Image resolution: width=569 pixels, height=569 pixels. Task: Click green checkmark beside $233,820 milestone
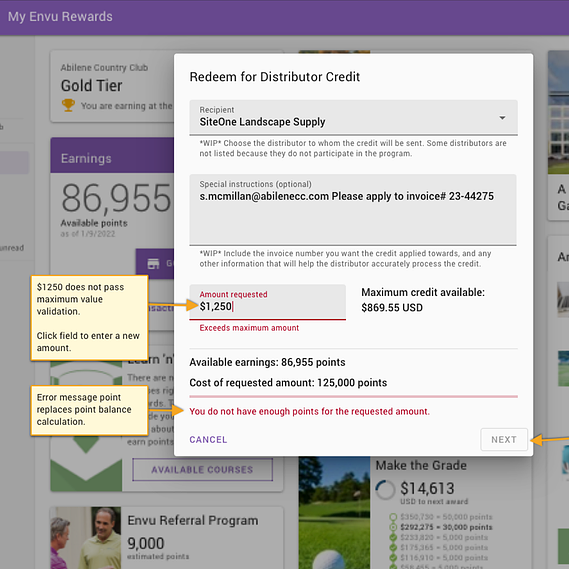pos(393,537)
